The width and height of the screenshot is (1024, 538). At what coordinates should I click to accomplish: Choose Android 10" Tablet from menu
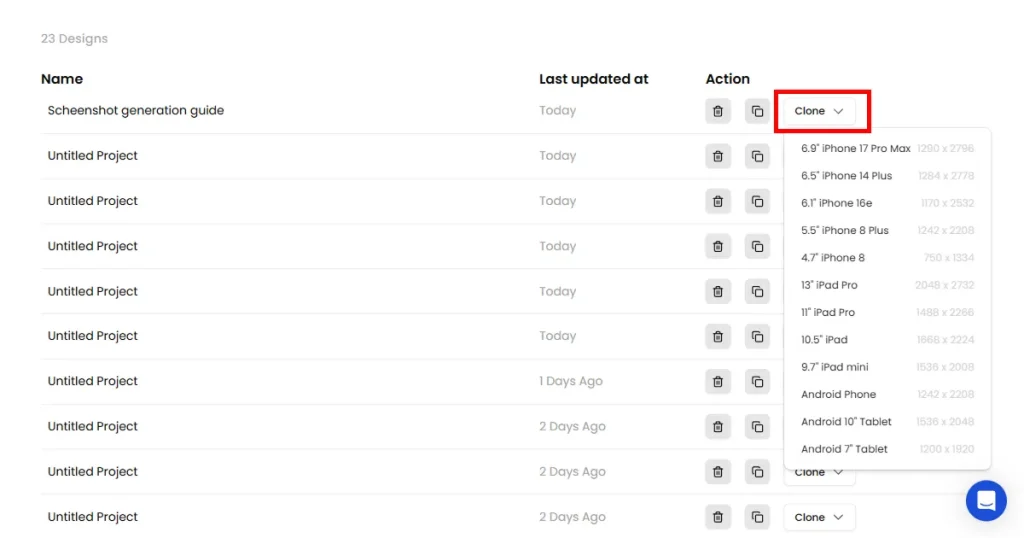point(887,422)
